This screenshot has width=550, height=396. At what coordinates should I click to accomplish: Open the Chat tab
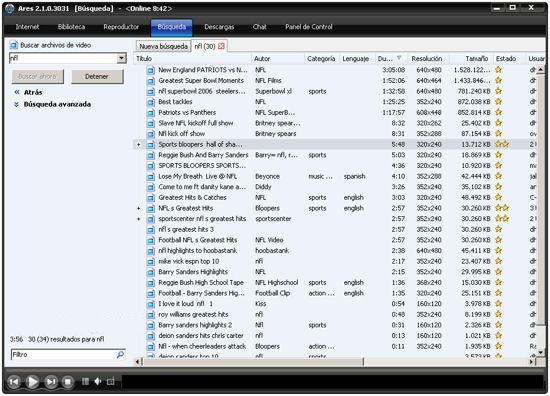[x=260, y=27]
